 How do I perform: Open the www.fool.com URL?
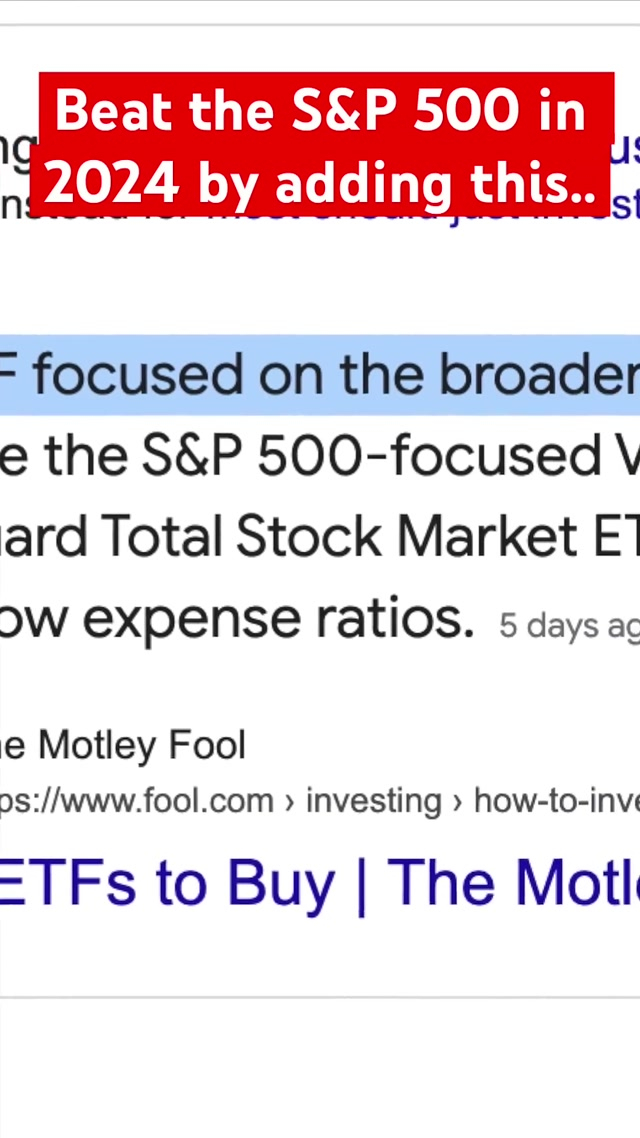(136, 800)
